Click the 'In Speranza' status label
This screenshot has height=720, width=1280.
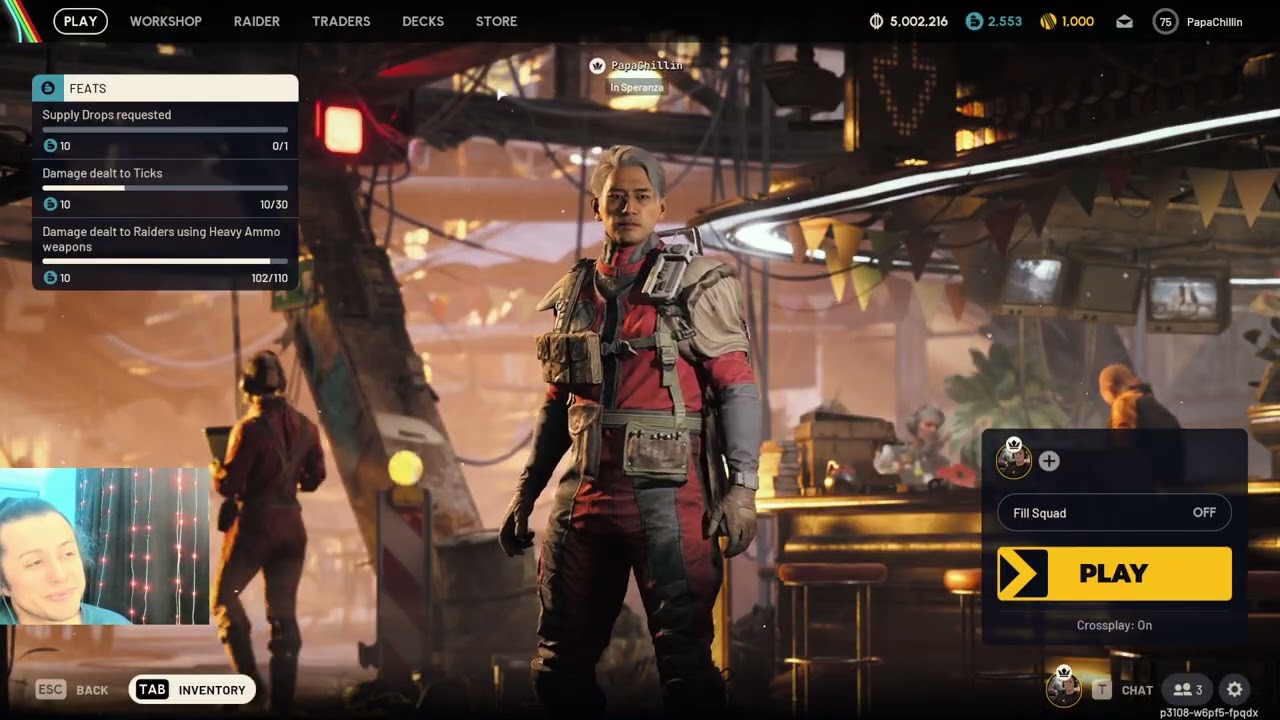(x=637, y=88)
